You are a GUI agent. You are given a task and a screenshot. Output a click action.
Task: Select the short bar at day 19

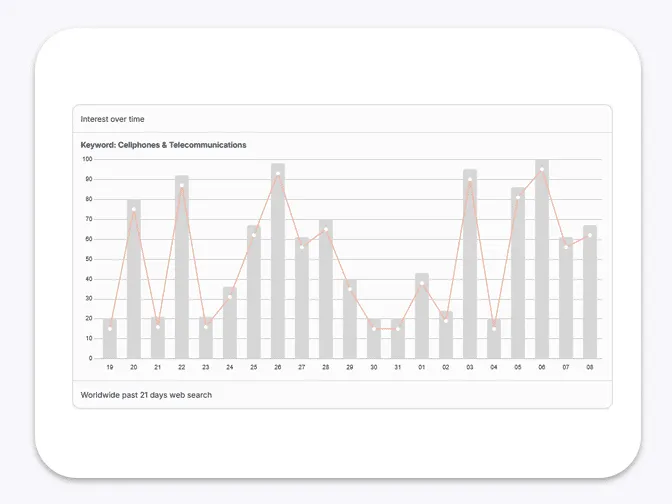click(x=110, y=340)
